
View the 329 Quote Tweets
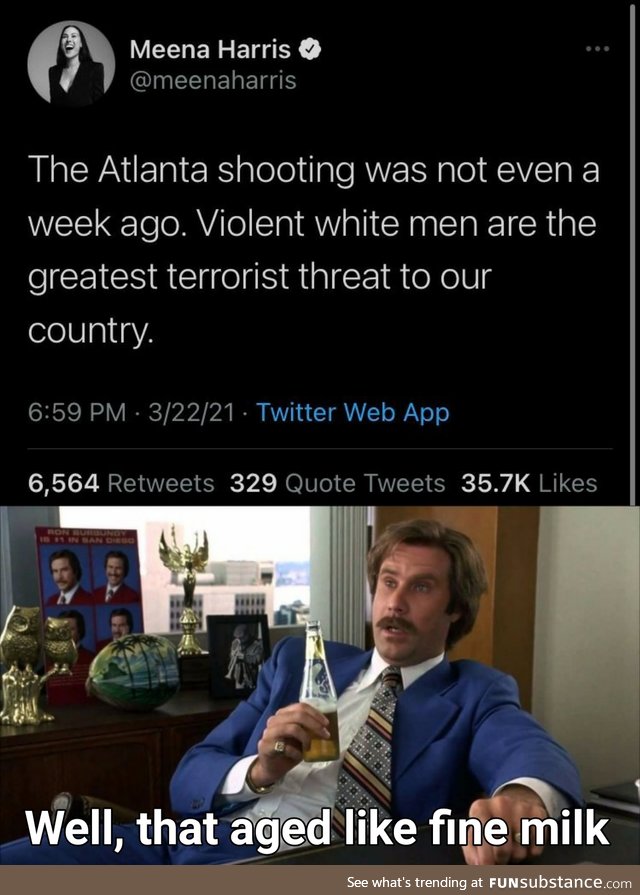[337, 483]
